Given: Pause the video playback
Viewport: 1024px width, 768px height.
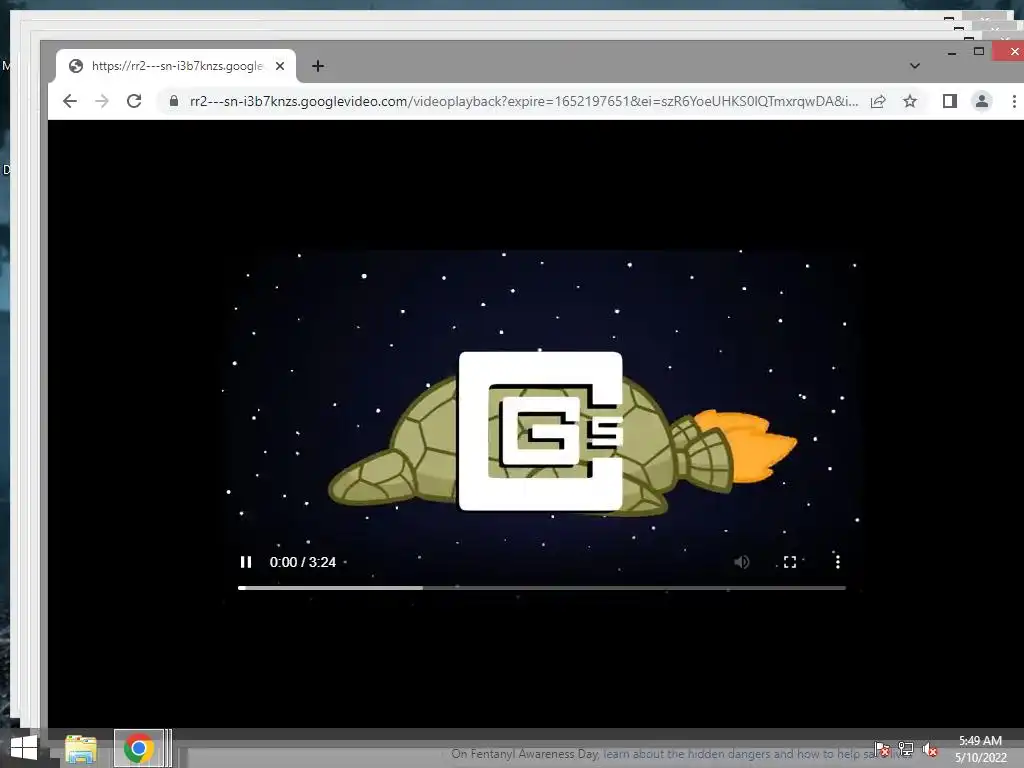Looking at the screenshot, I should point(246,562).
